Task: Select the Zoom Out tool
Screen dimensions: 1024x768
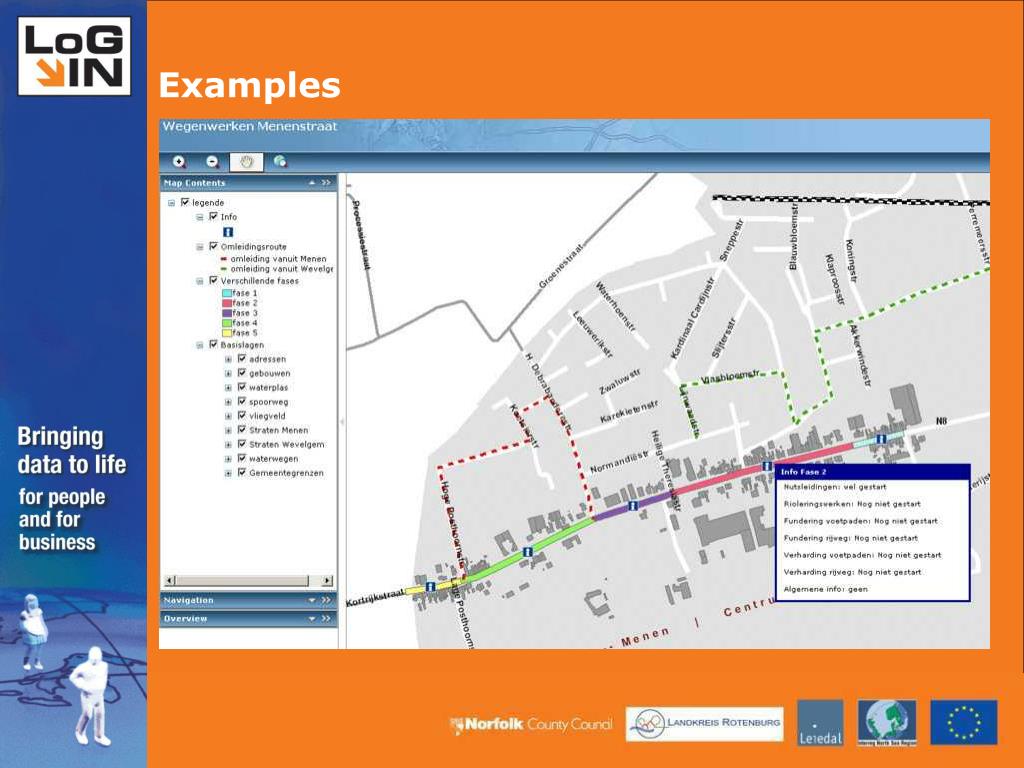Action: (212, 161)
